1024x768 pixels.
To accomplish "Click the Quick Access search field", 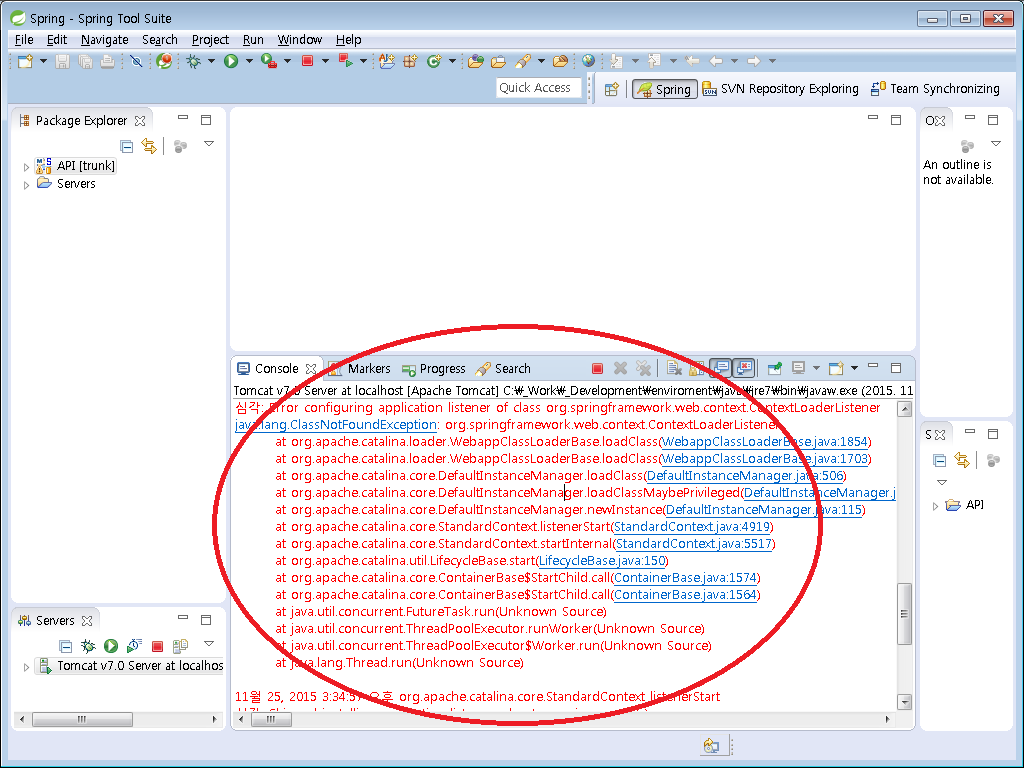I will click(539, 88).
